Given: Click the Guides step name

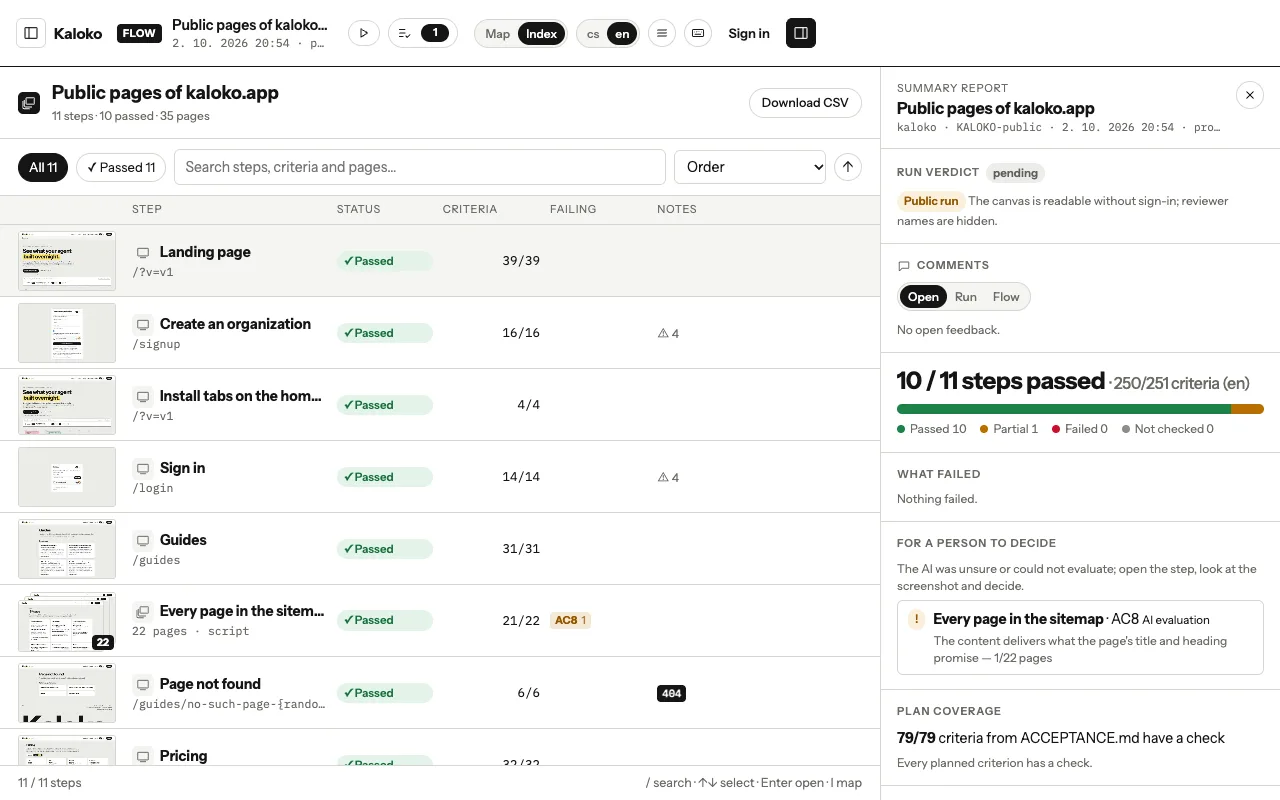Looking at the screenshot, I should coord(183,540).
